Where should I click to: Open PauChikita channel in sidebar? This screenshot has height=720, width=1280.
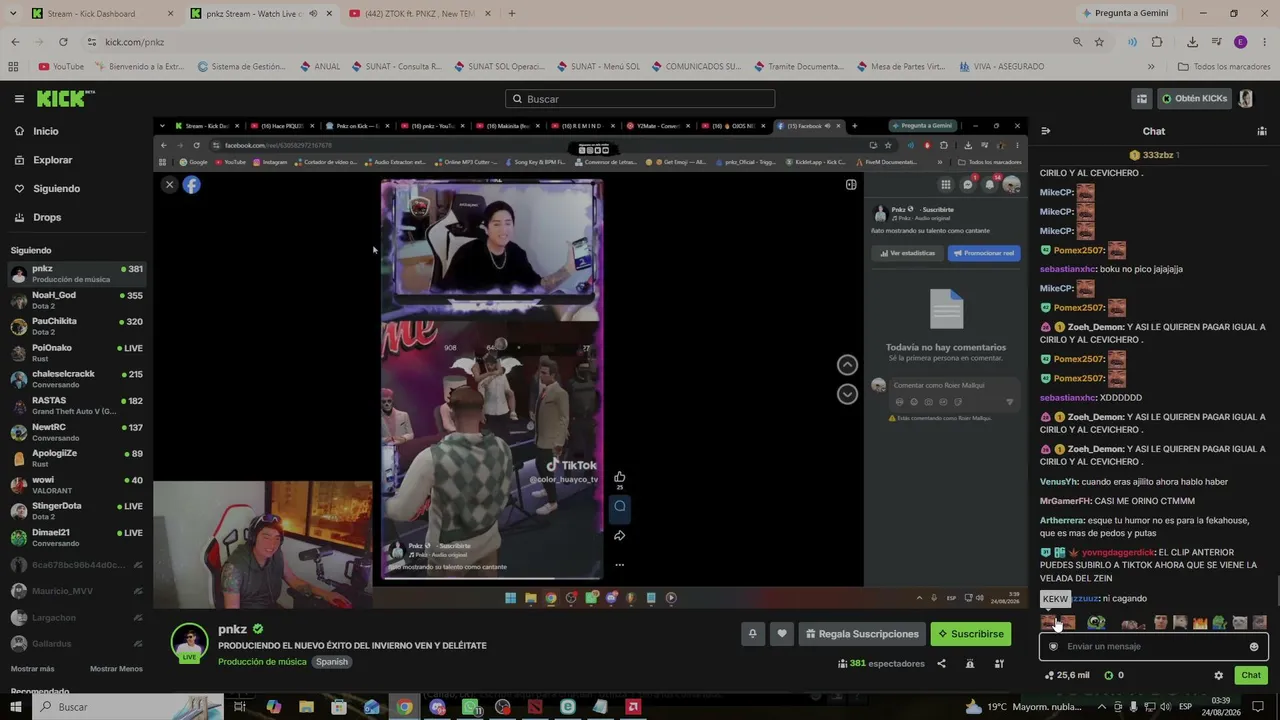click(76, 326)
